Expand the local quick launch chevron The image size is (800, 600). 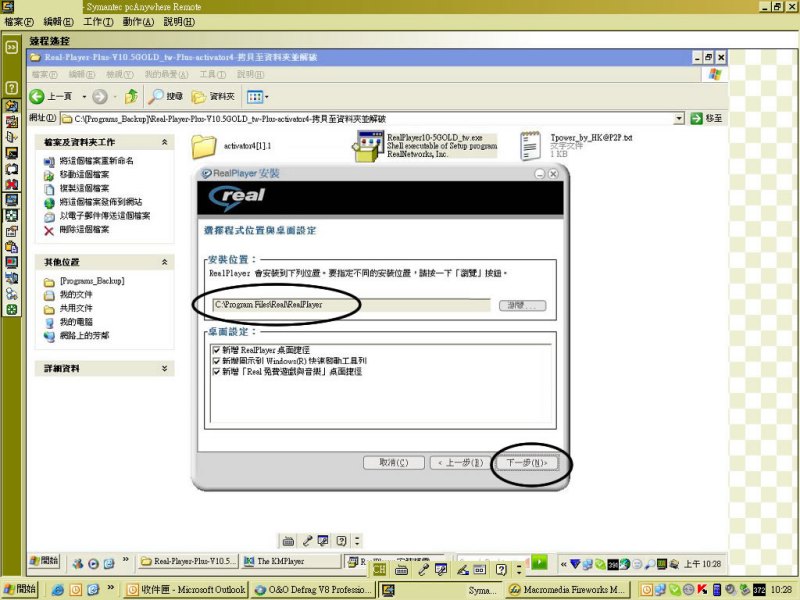click(x=110, y=588)
